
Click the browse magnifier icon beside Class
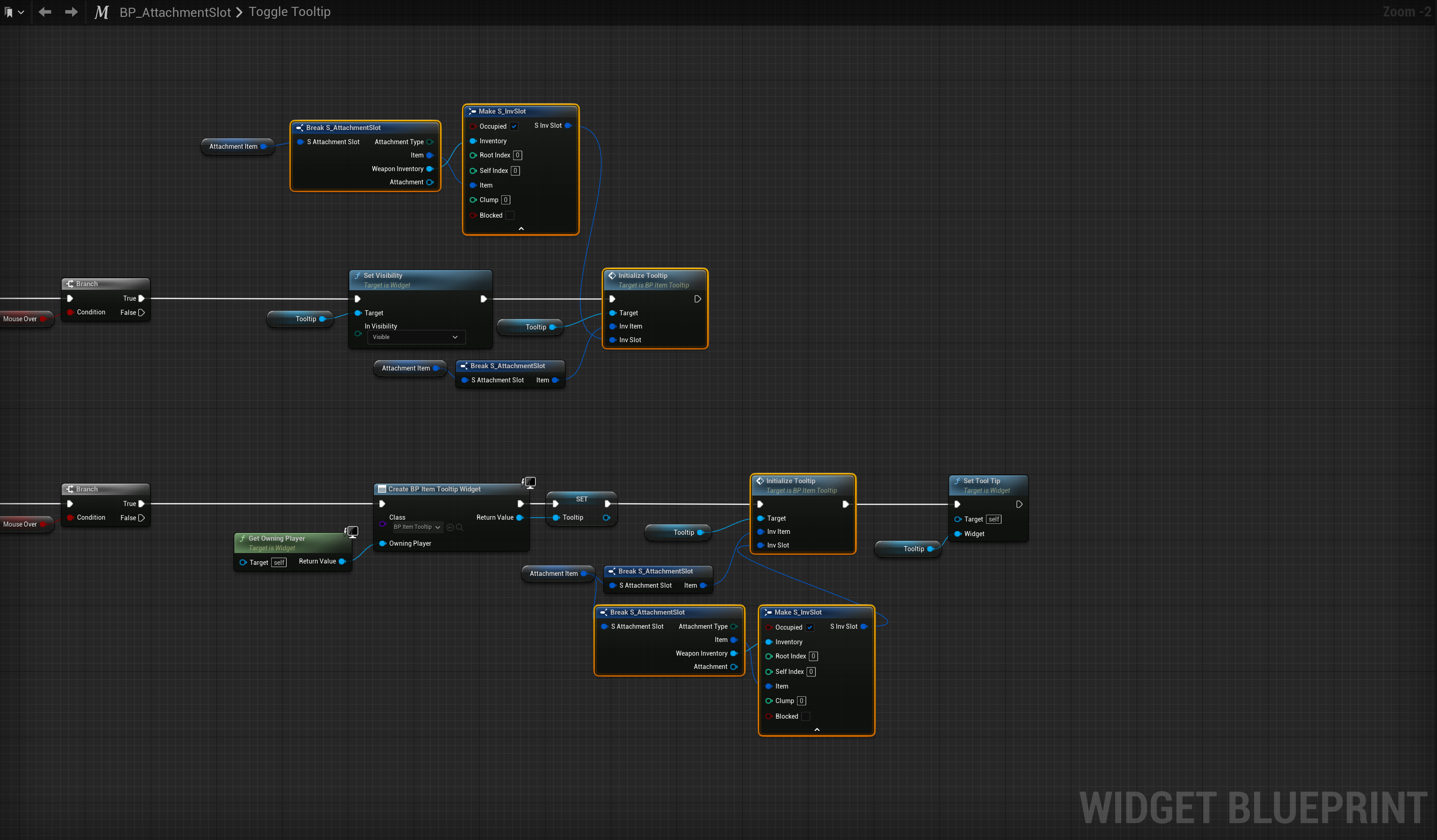click(x=460, y=527)
